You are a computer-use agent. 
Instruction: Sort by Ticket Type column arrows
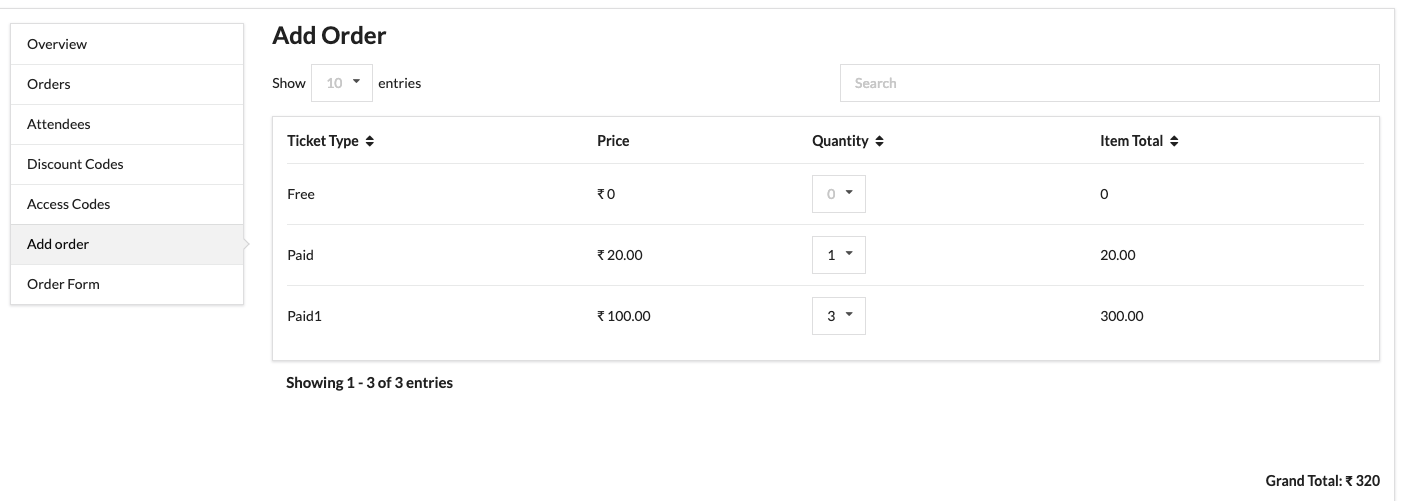370,142
